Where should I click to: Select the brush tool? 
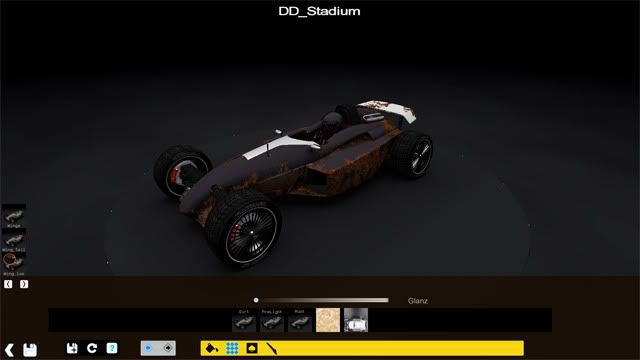click(x=272, y=348)
